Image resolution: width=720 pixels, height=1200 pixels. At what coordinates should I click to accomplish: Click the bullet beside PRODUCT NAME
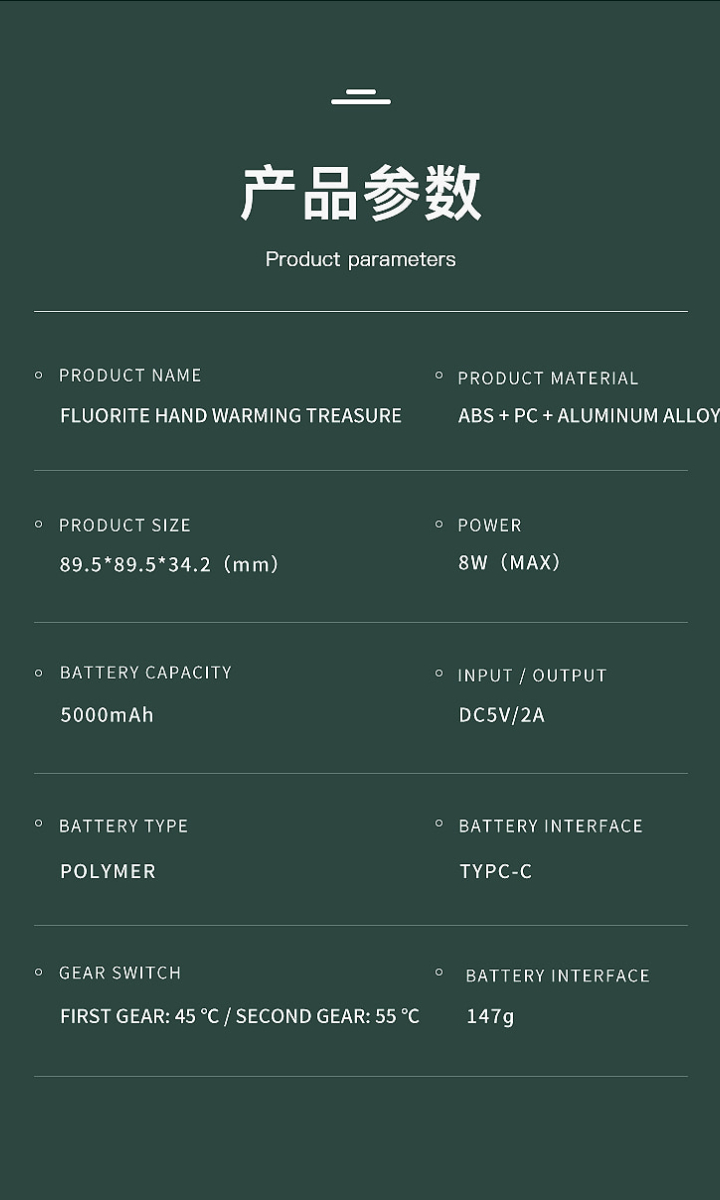(39, 375)
